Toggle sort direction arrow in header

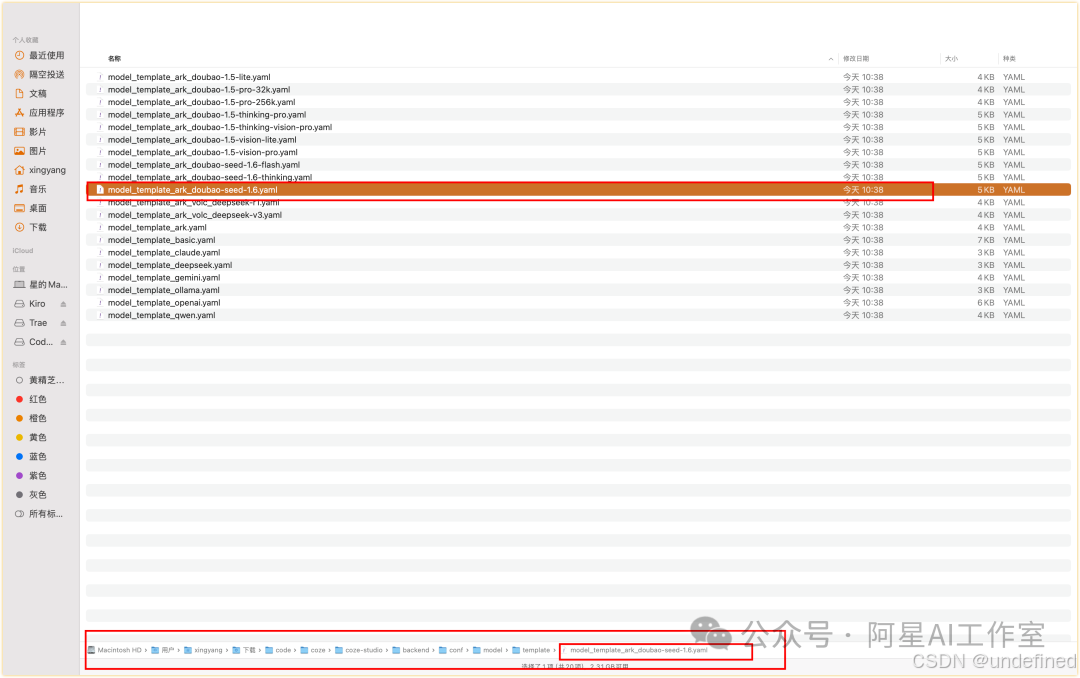(x=831, y=59)
